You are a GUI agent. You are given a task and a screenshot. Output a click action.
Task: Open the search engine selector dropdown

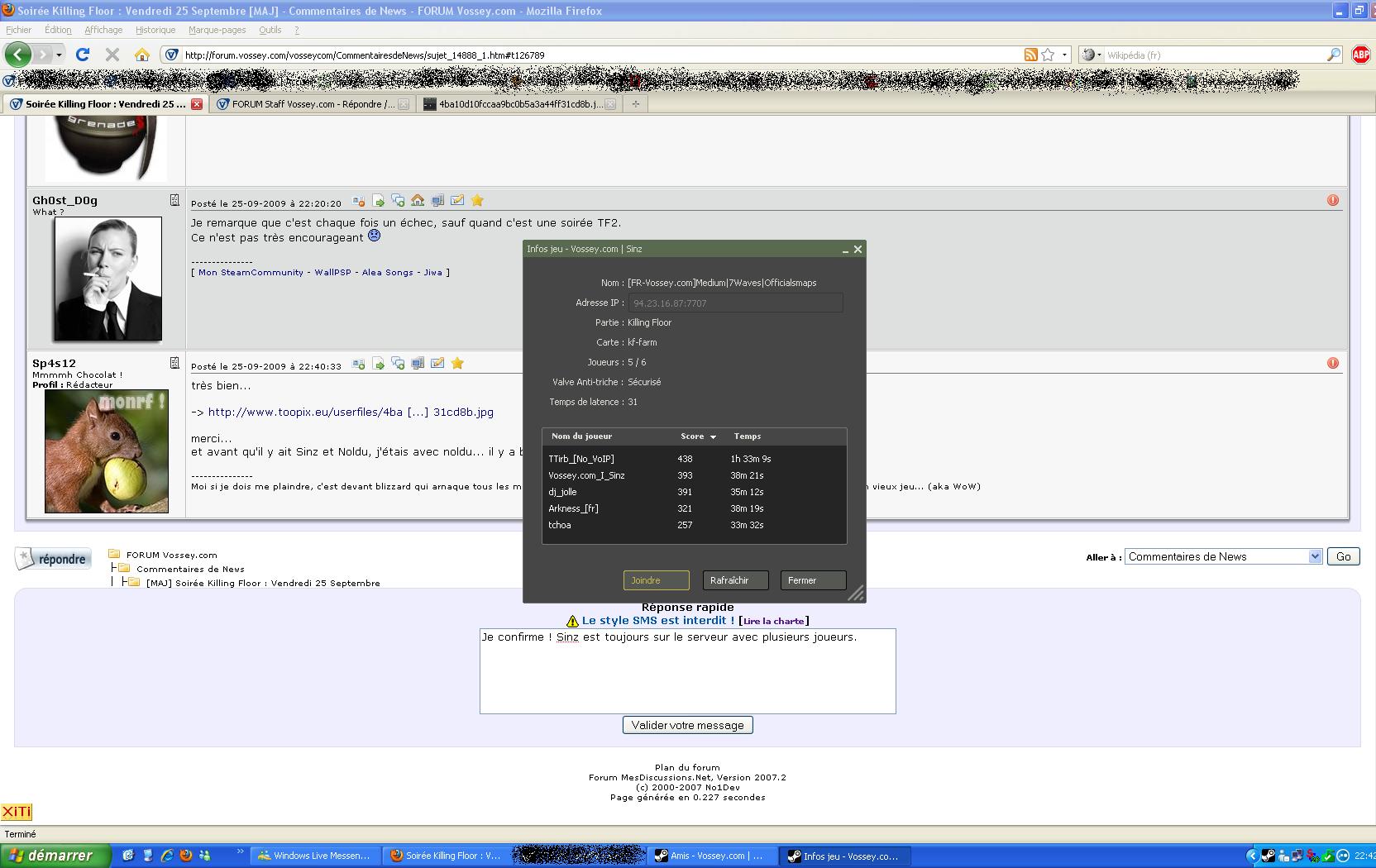pyautogui.click(x=1092, y=55)
